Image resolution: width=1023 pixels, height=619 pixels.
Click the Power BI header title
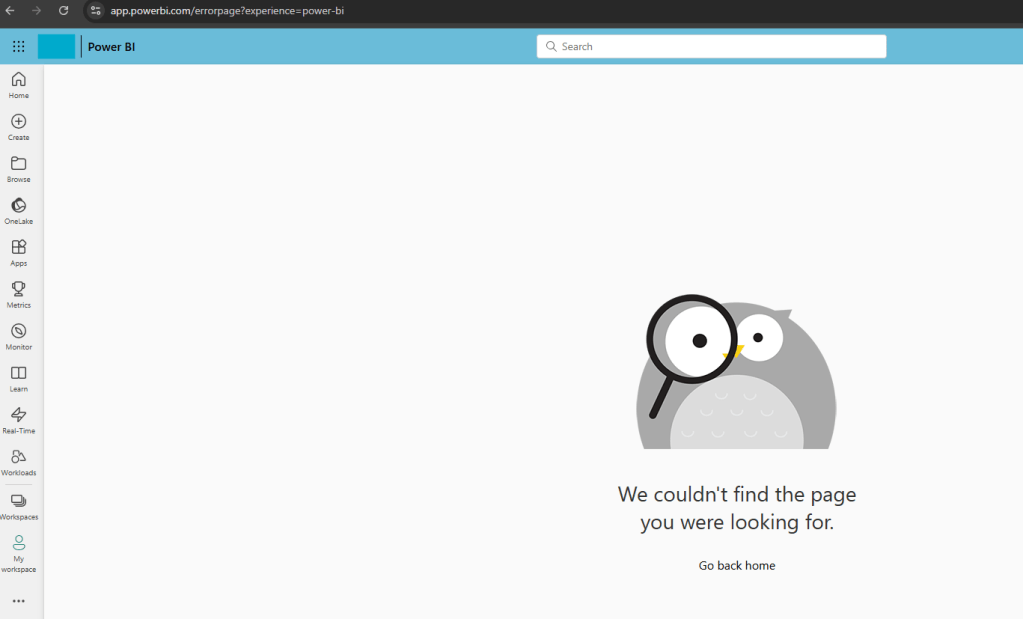coord(111,46)
